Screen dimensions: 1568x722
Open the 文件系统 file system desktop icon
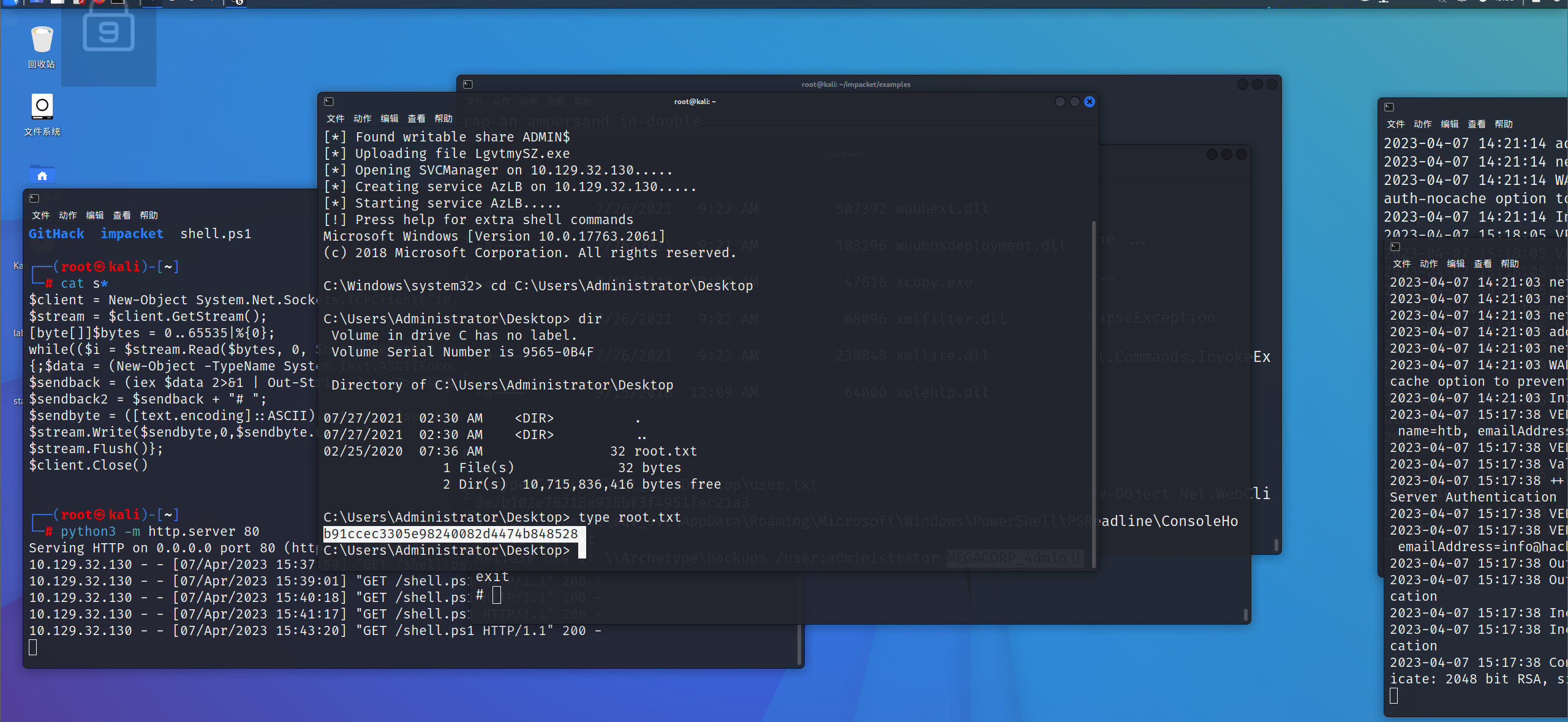[x=42, y=115]
